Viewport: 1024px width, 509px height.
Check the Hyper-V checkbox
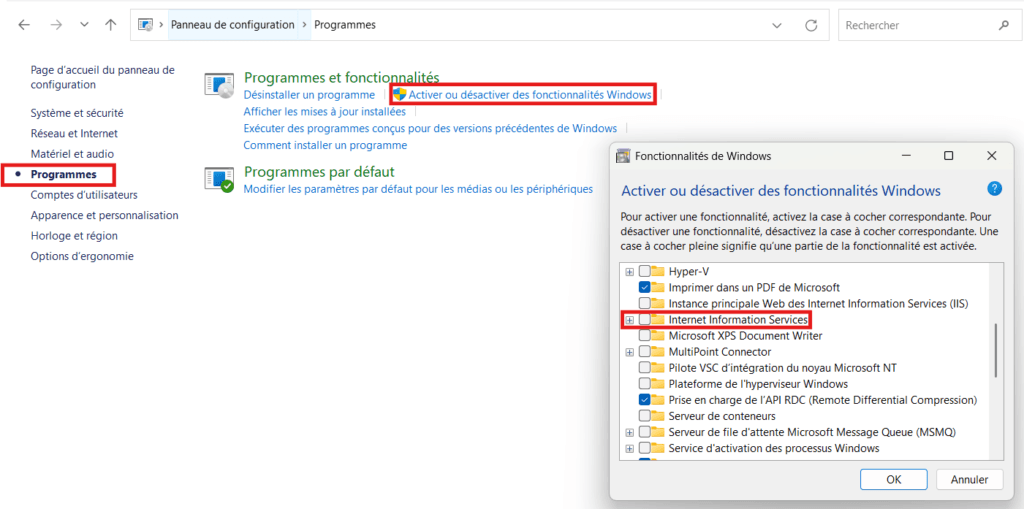pyautogui.click(x=645, y=271)
